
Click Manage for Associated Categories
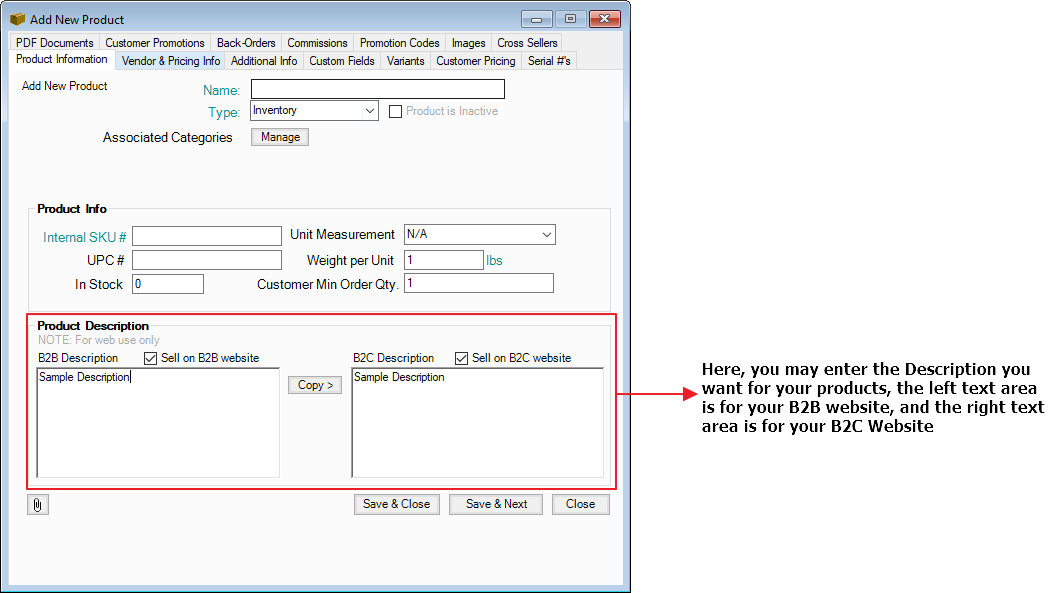click(x=280, y=137)
